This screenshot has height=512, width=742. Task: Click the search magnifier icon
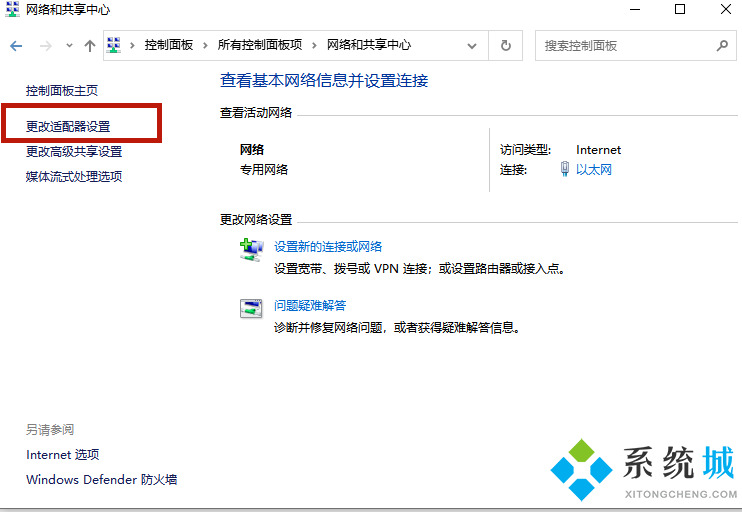(x=722, y=46)
